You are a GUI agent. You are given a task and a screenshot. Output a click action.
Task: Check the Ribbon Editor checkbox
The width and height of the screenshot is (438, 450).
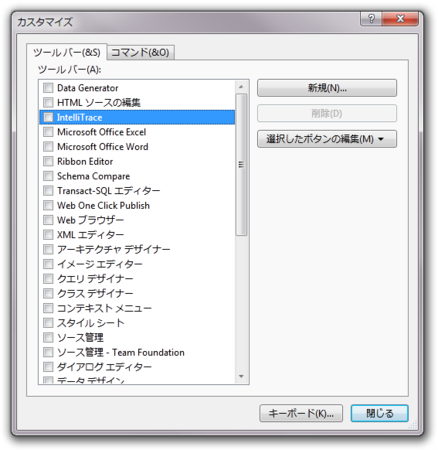coord(48,161)
